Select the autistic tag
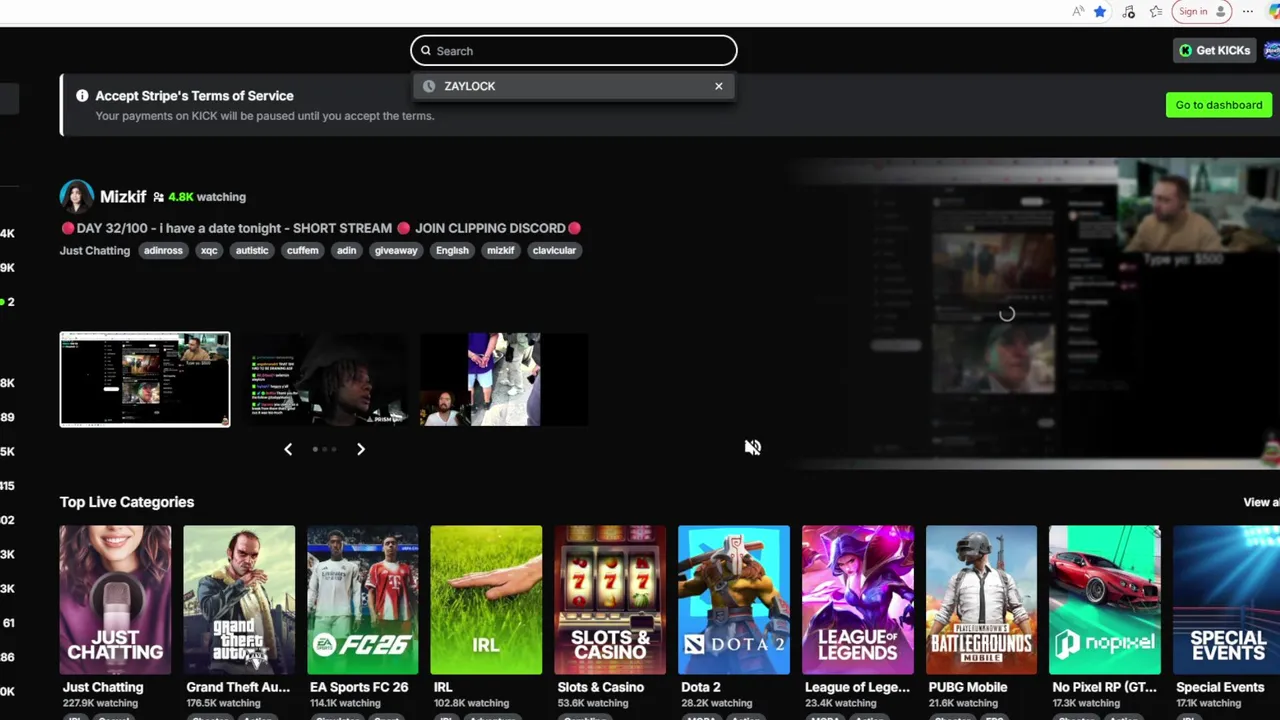Screen dimensions: 1280x720 [x=252, y=251]
